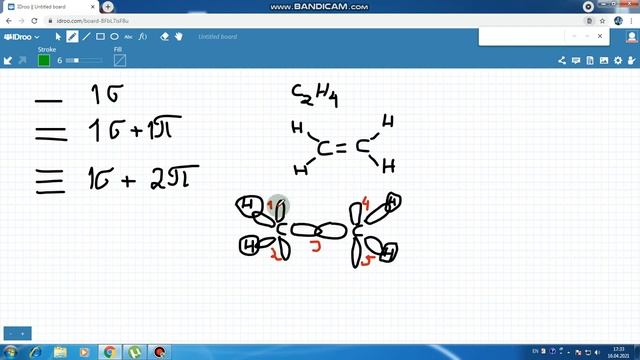Launch Internet Explorer from taskbar
The width and height of the screenshot is (640, 360).
(x=36, y=352)
